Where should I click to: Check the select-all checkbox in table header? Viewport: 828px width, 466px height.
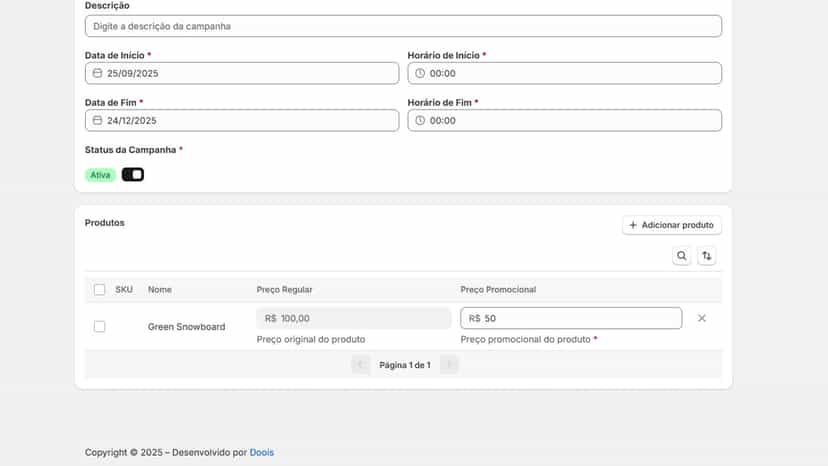point(99,290)
